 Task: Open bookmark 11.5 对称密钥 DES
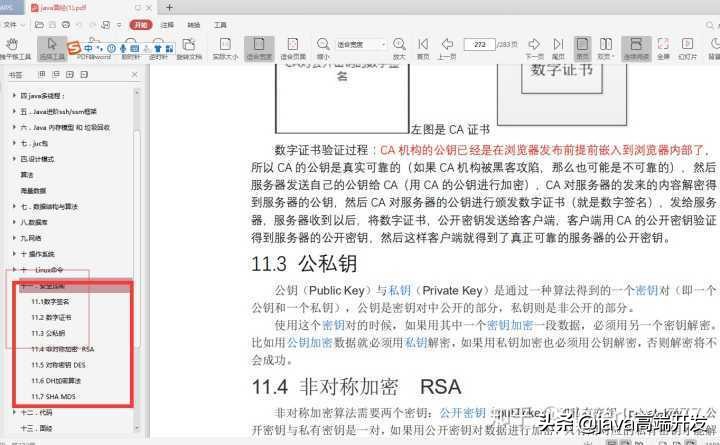coord(58,365)
